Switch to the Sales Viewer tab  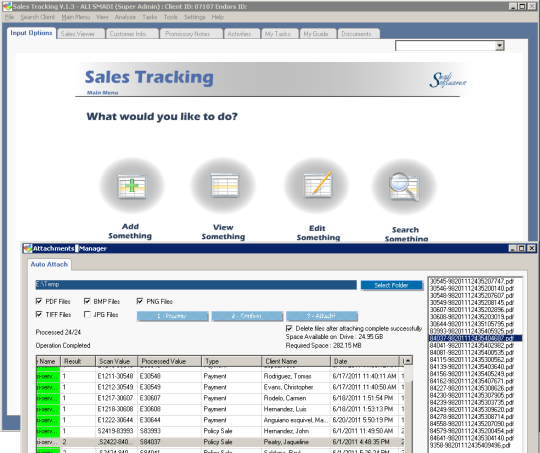(81, 34)
